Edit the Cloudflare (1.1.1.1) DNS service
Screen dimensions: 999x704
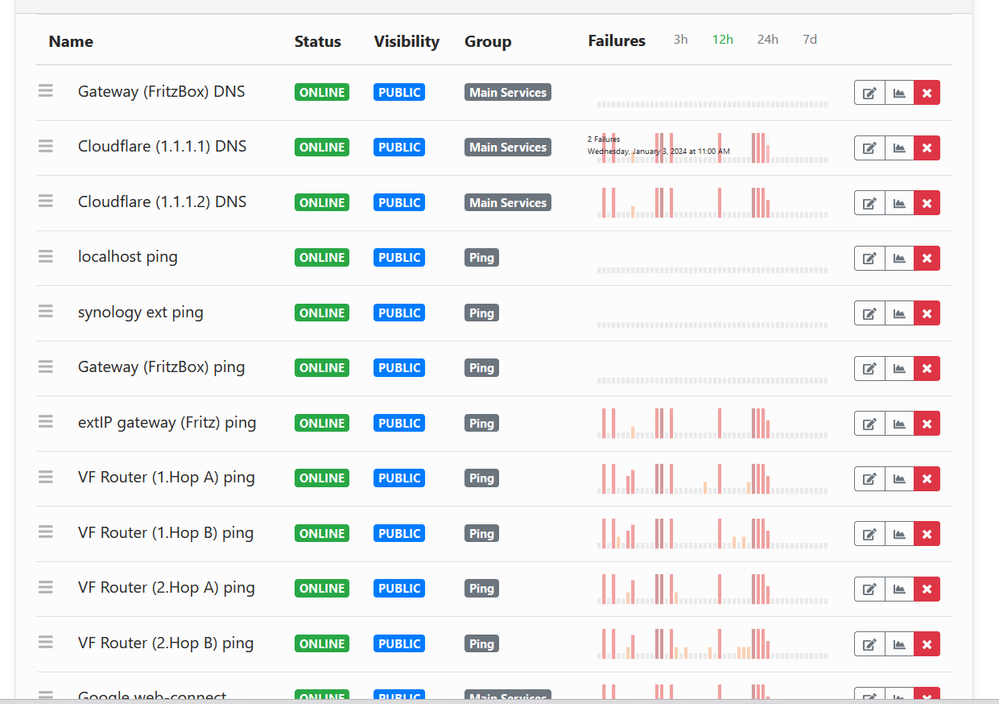(869, 148)
